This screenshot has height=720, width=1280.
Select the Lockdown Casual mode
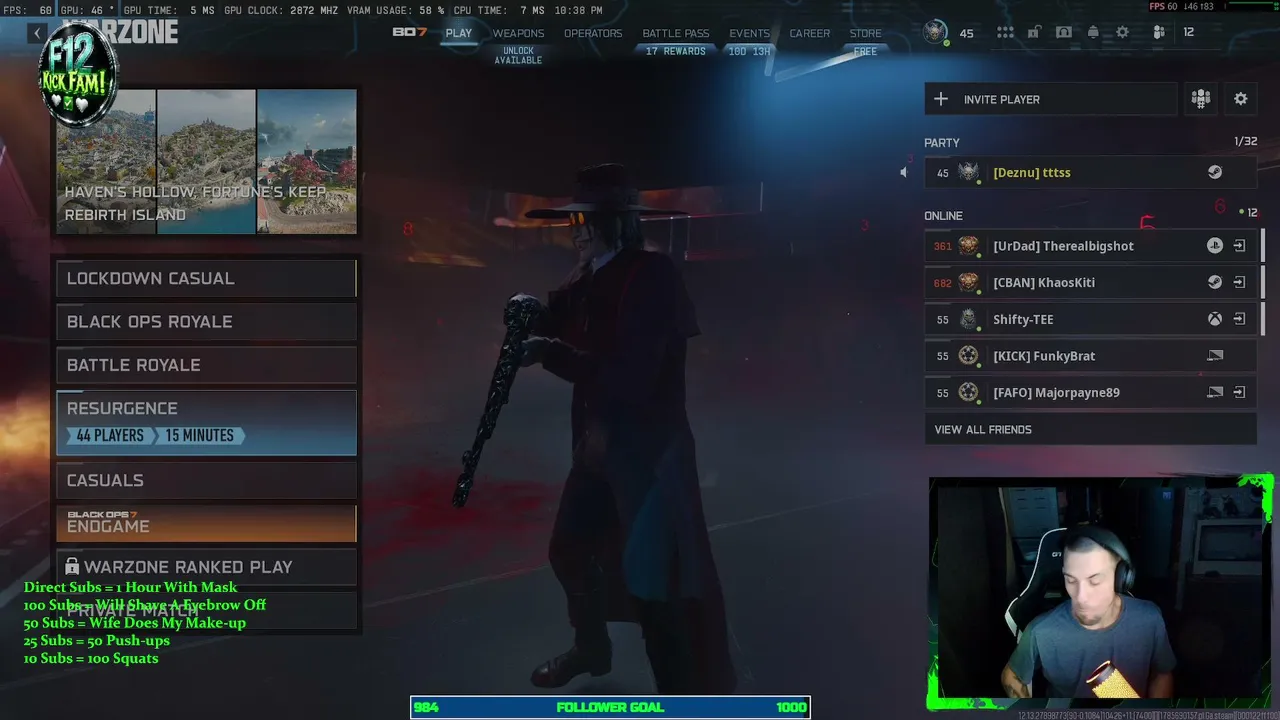(206, 278)
